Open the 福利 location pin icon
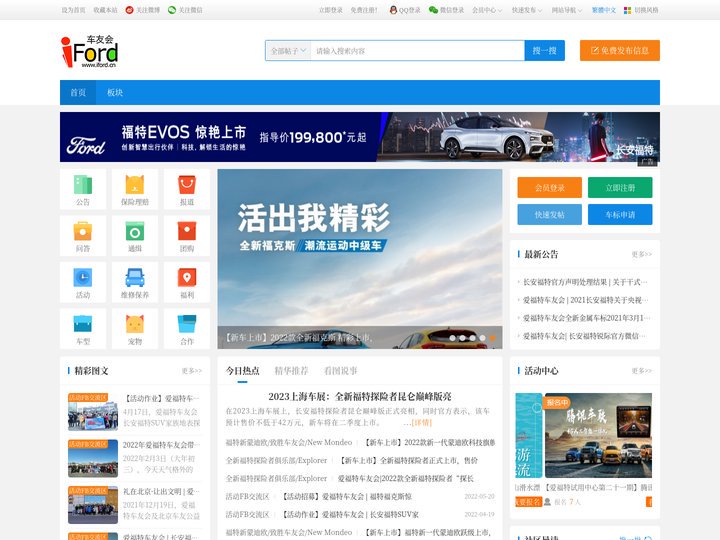 coord(187,277)
